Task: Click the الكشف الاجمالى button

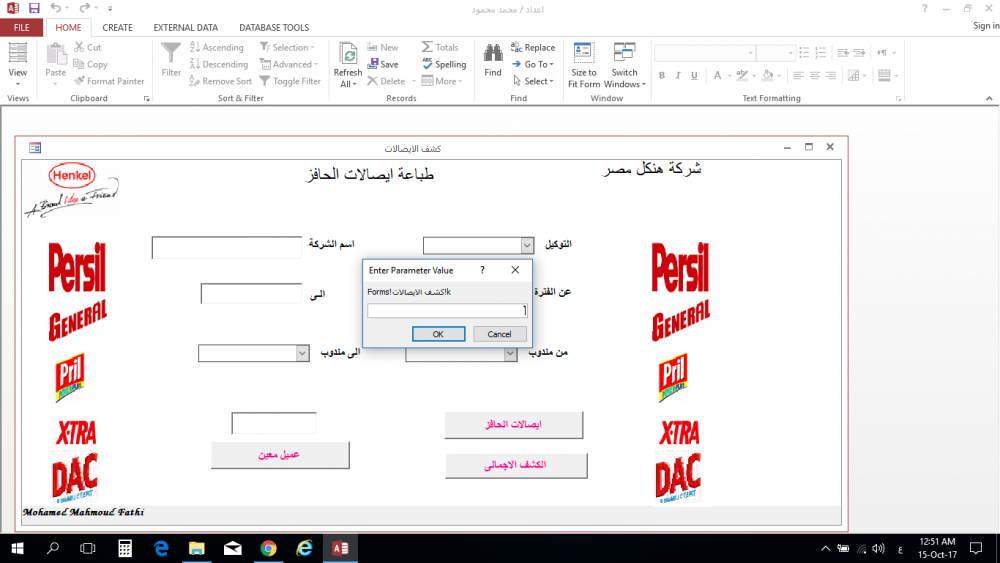Action: pos(516,465)
